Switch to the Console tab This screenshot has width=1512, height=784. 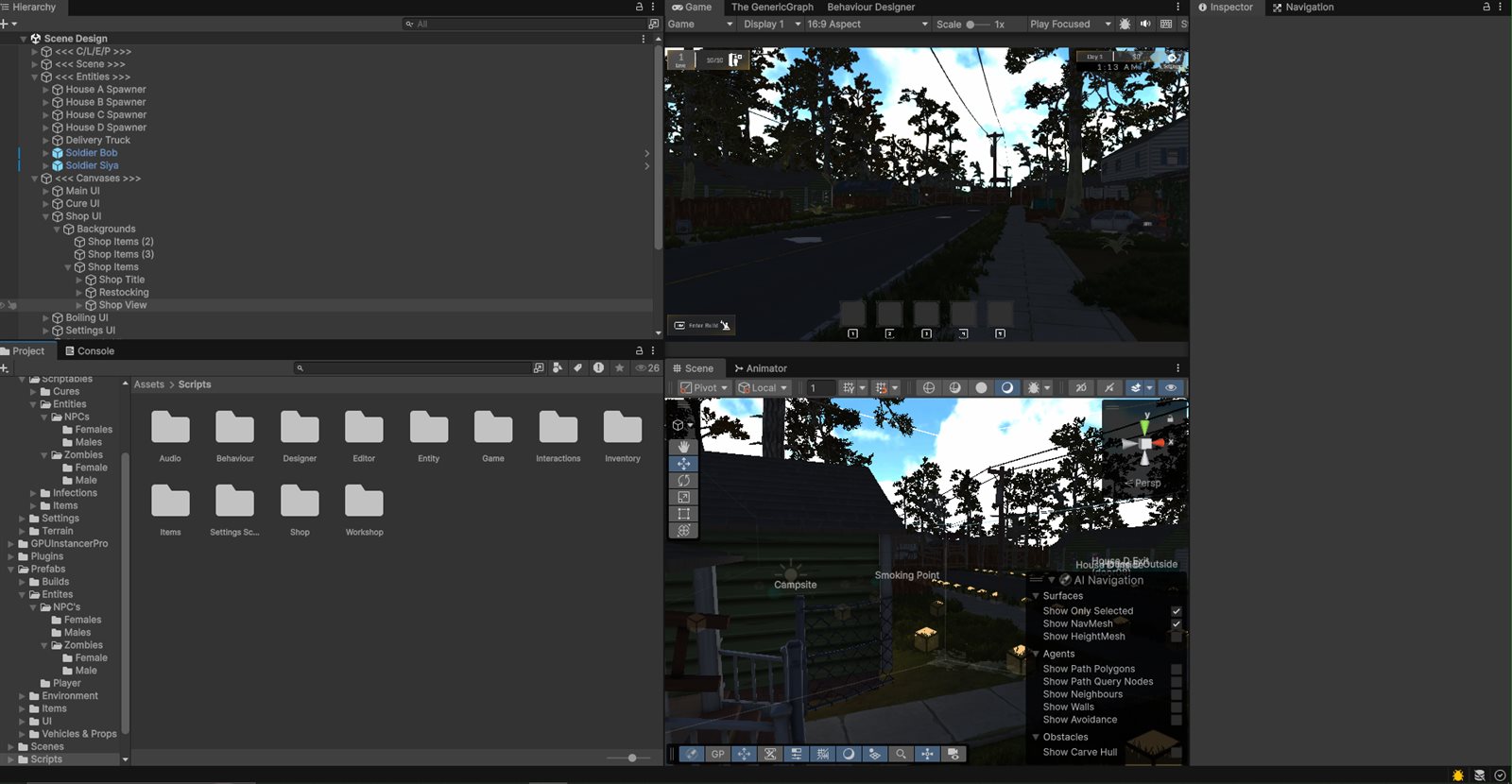[x=89, y=350]
